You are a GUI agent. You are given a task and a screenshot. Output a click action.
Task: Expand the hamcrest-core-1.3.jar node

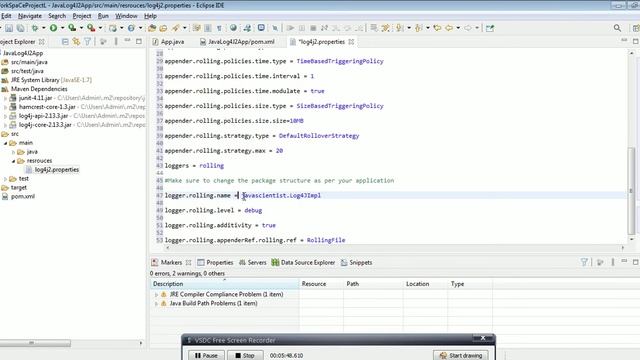pyautogui.click(x=5, y=107)
